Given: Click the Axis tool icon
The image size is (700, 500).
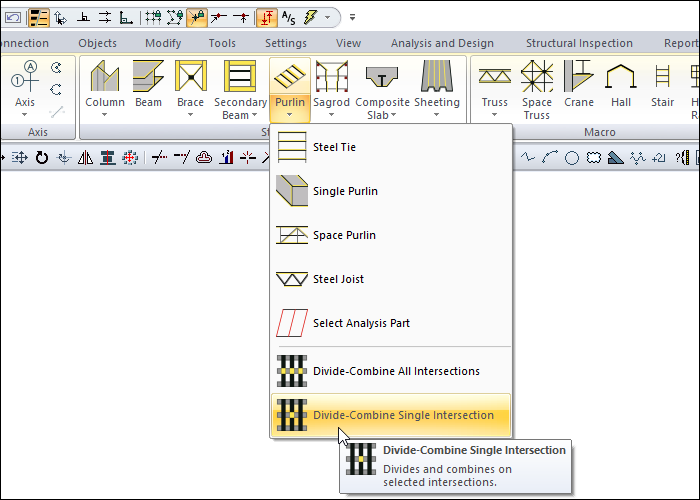Looking at the screenshot, I should pos(25,77).
